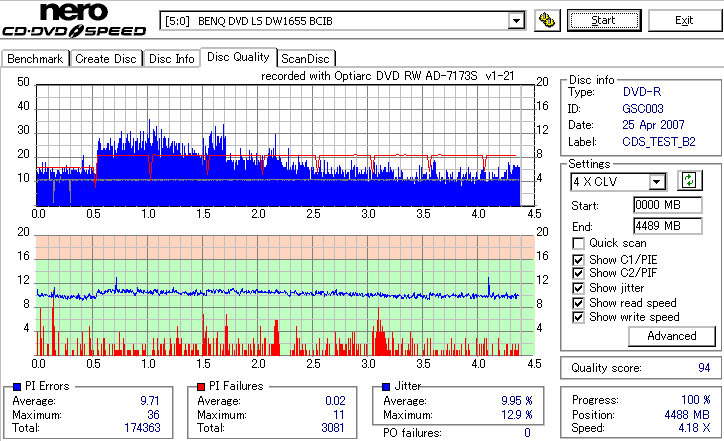Viewport: 724px width, 441px height.
Task: Click the disc label CDS_TEST_B2
Action: [659, 142]
